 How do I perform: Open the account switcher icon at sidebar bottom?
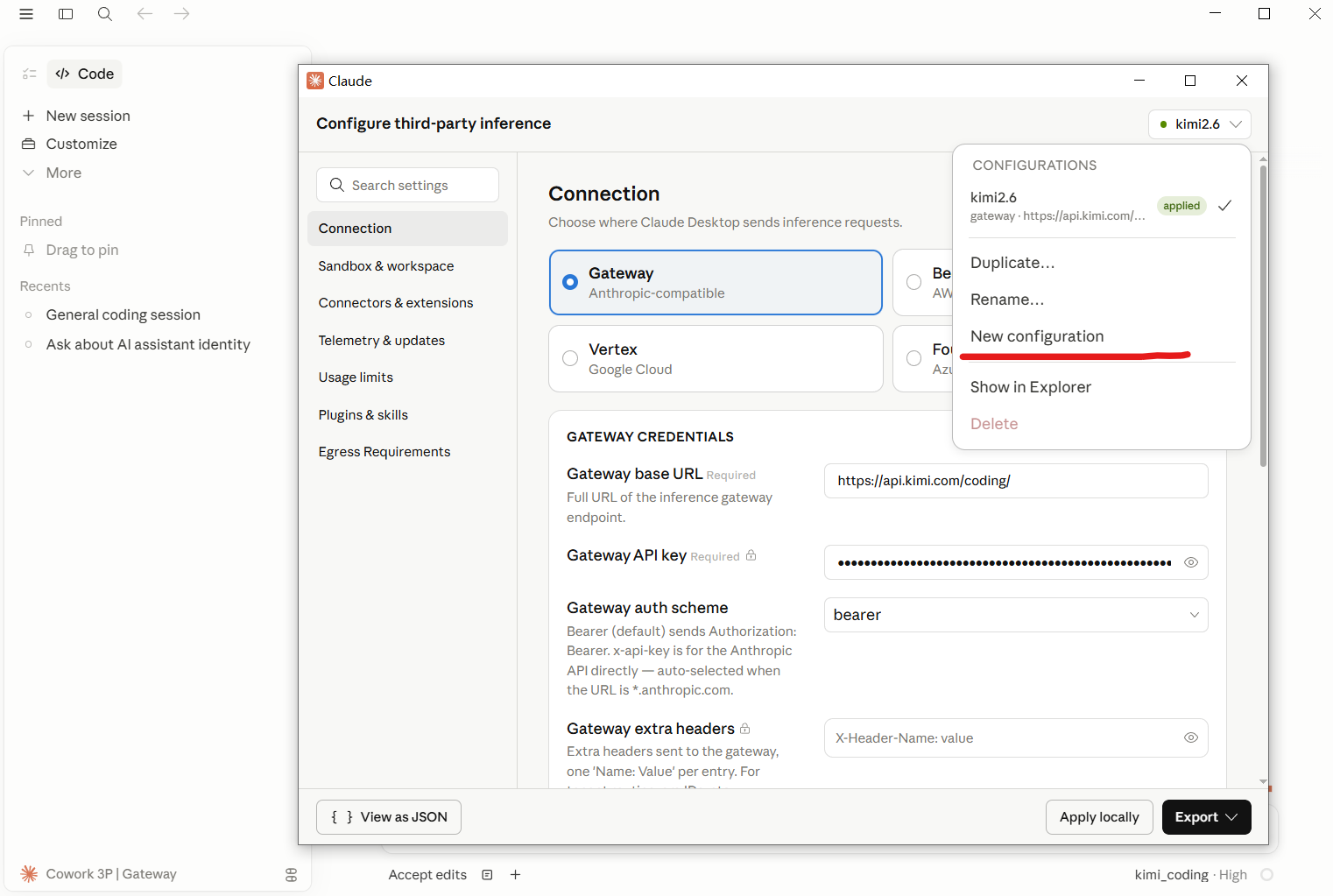pos(292,874)
